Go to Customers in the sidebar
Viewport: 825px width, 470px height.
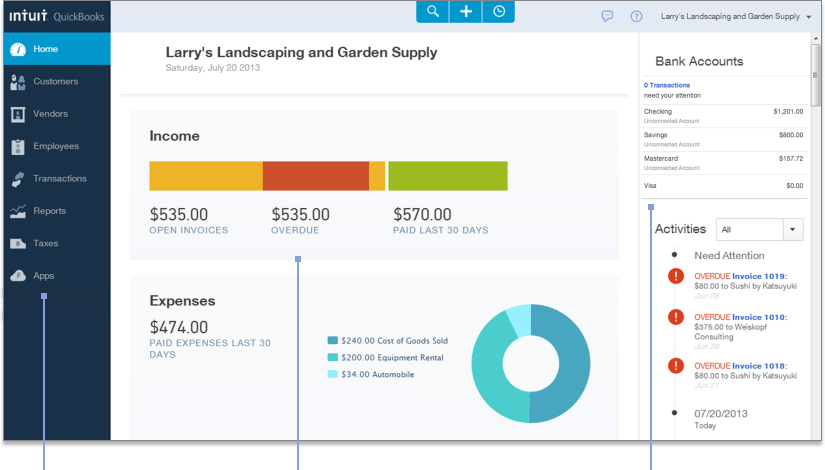[x=57, y=82]
